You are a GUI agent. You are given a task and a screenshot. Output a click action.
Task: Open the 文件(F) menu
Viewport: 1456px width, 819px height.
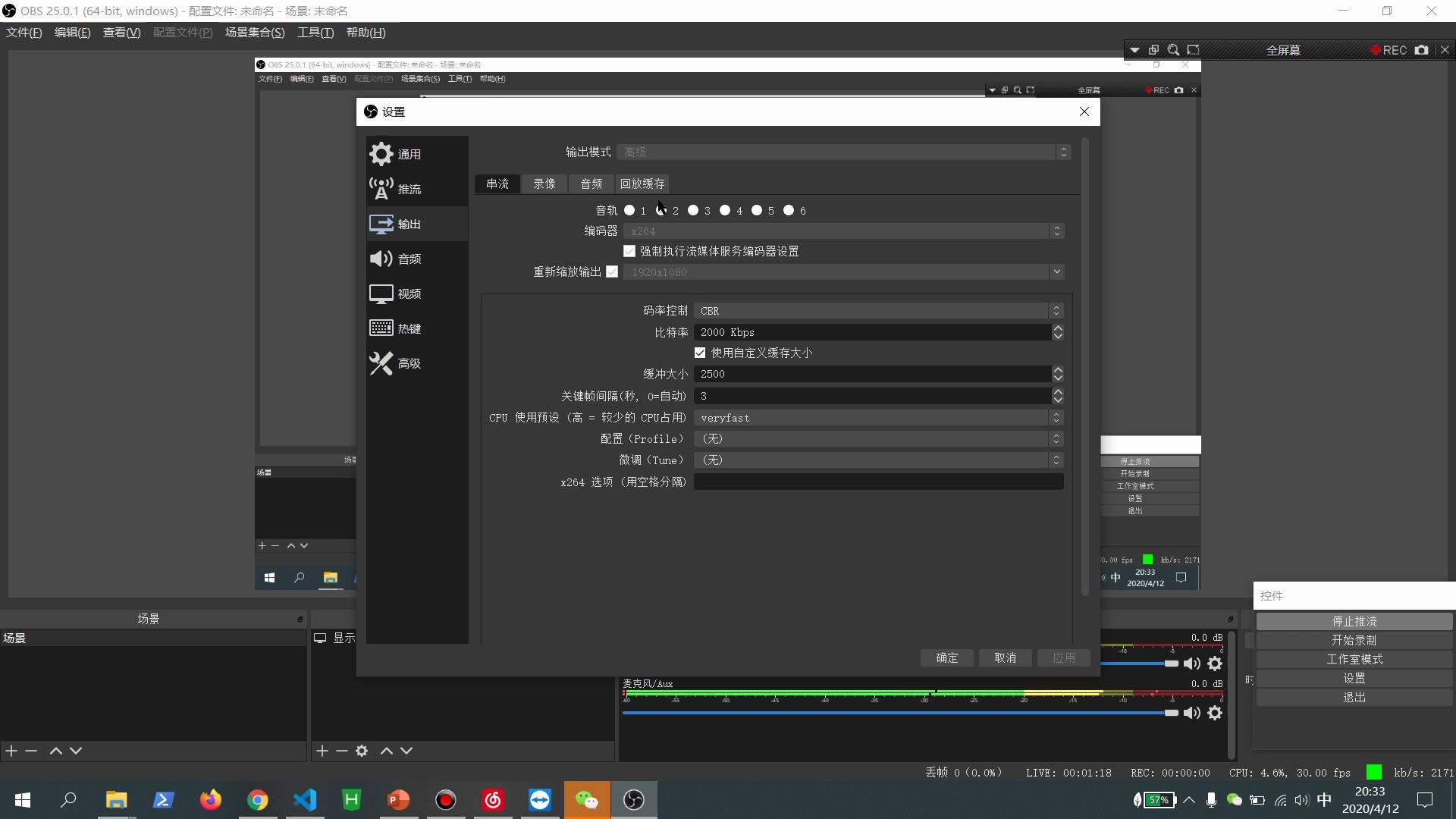coord(24,33)
